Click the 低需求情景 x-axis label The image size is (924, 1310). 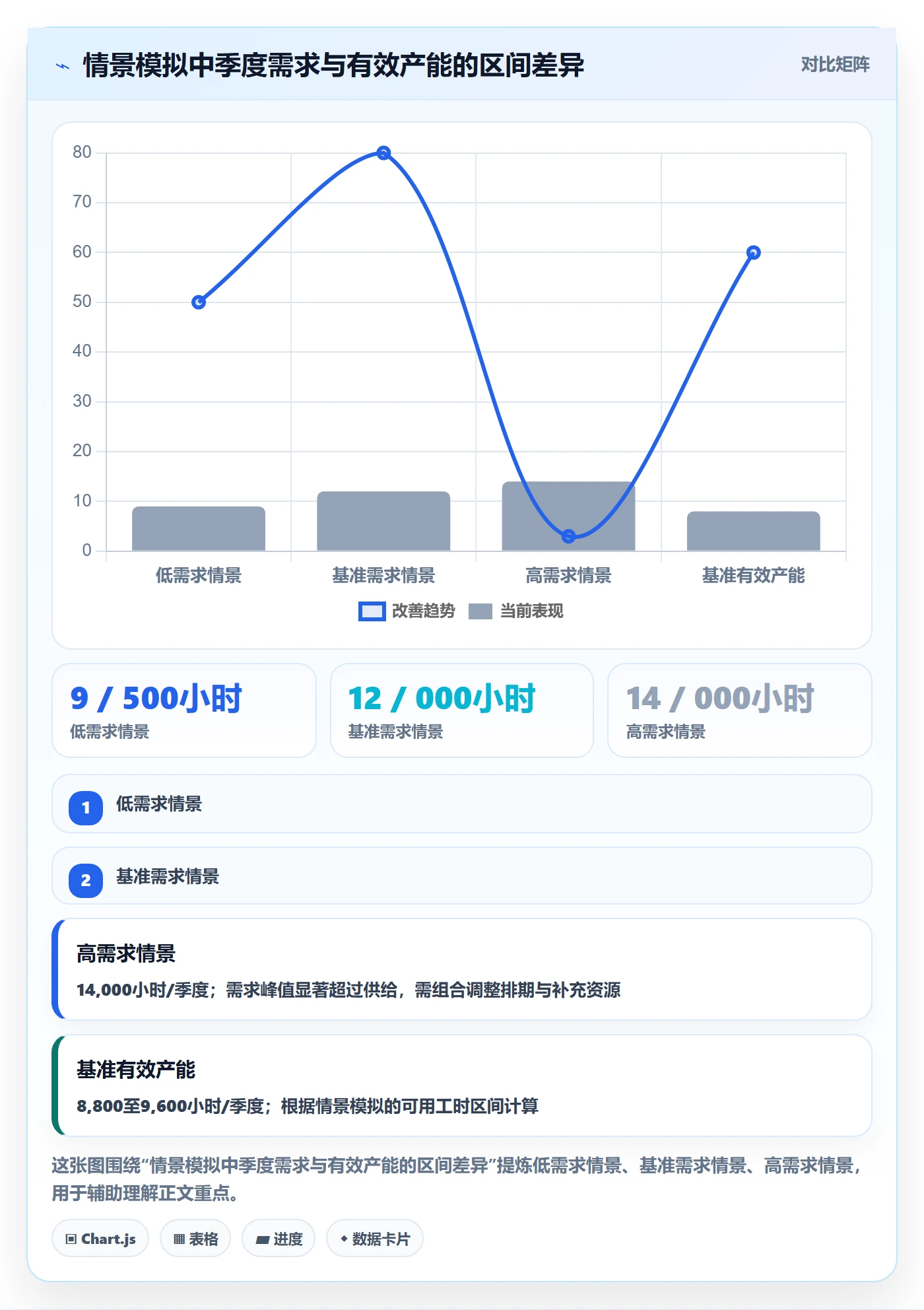(199, 576)
